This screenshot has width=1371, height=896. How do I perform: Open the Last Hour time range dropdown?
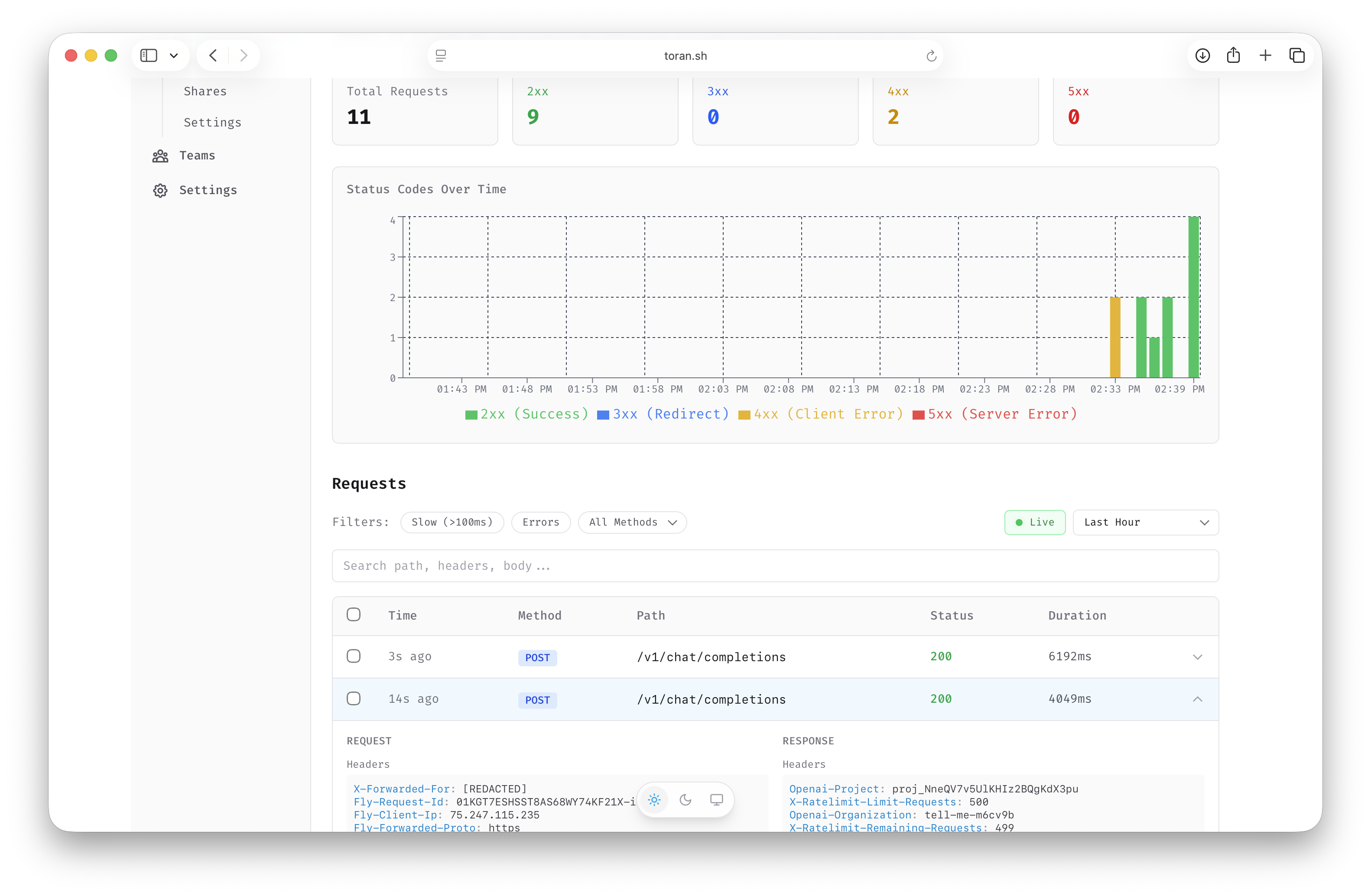pos(1145,522)
